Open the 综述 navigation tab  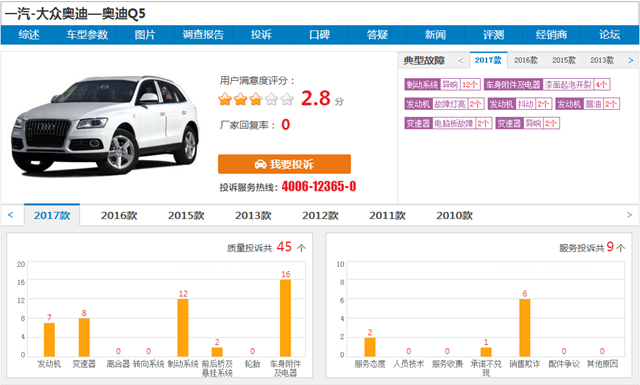[29, 35]
